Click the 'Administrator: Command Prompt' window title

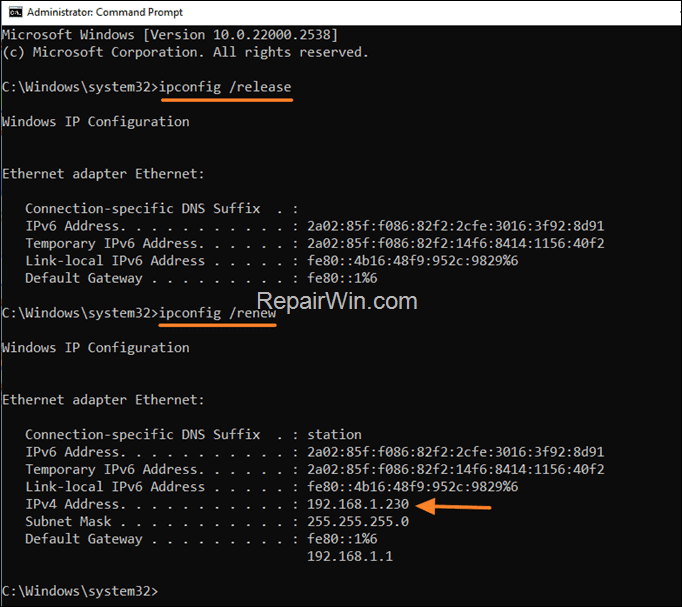(x=105, y=12)
